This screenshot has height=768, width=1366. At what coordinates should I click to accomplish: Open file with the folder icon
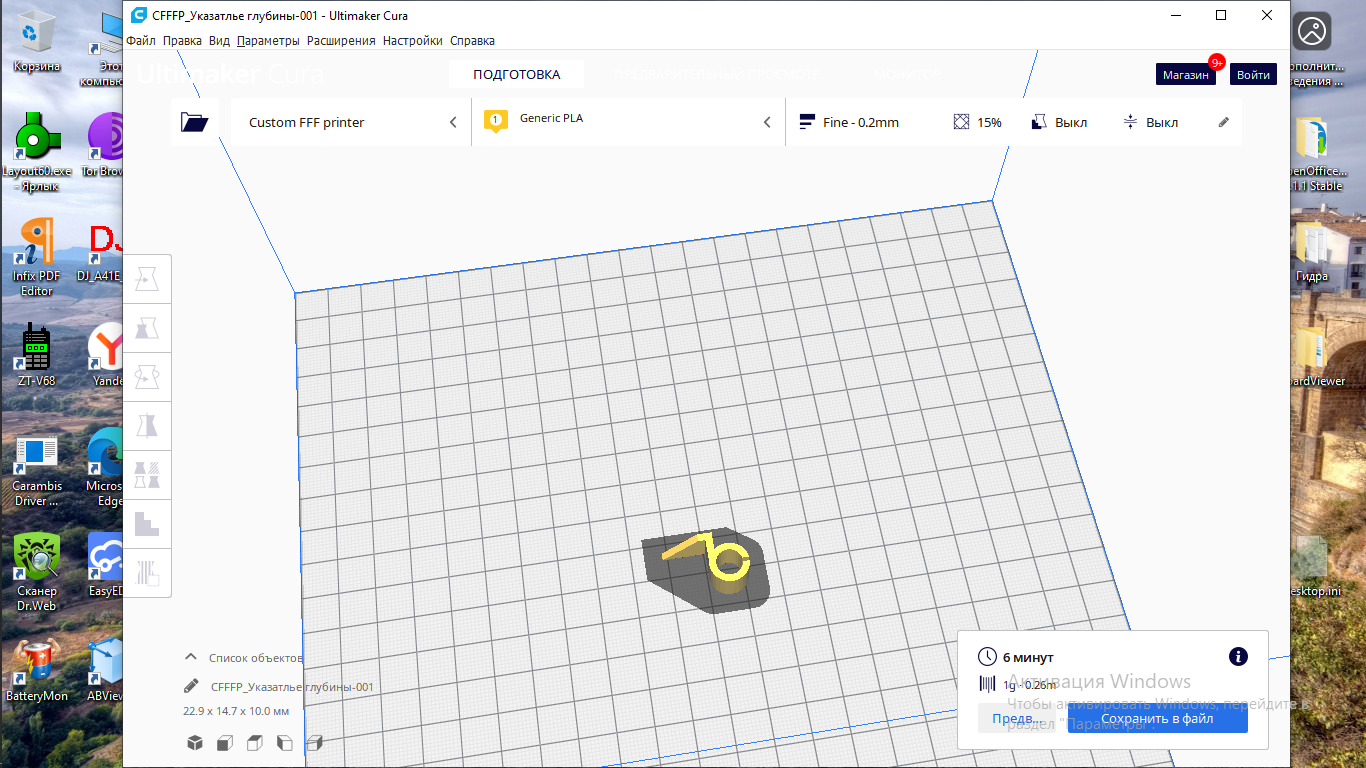194,122
